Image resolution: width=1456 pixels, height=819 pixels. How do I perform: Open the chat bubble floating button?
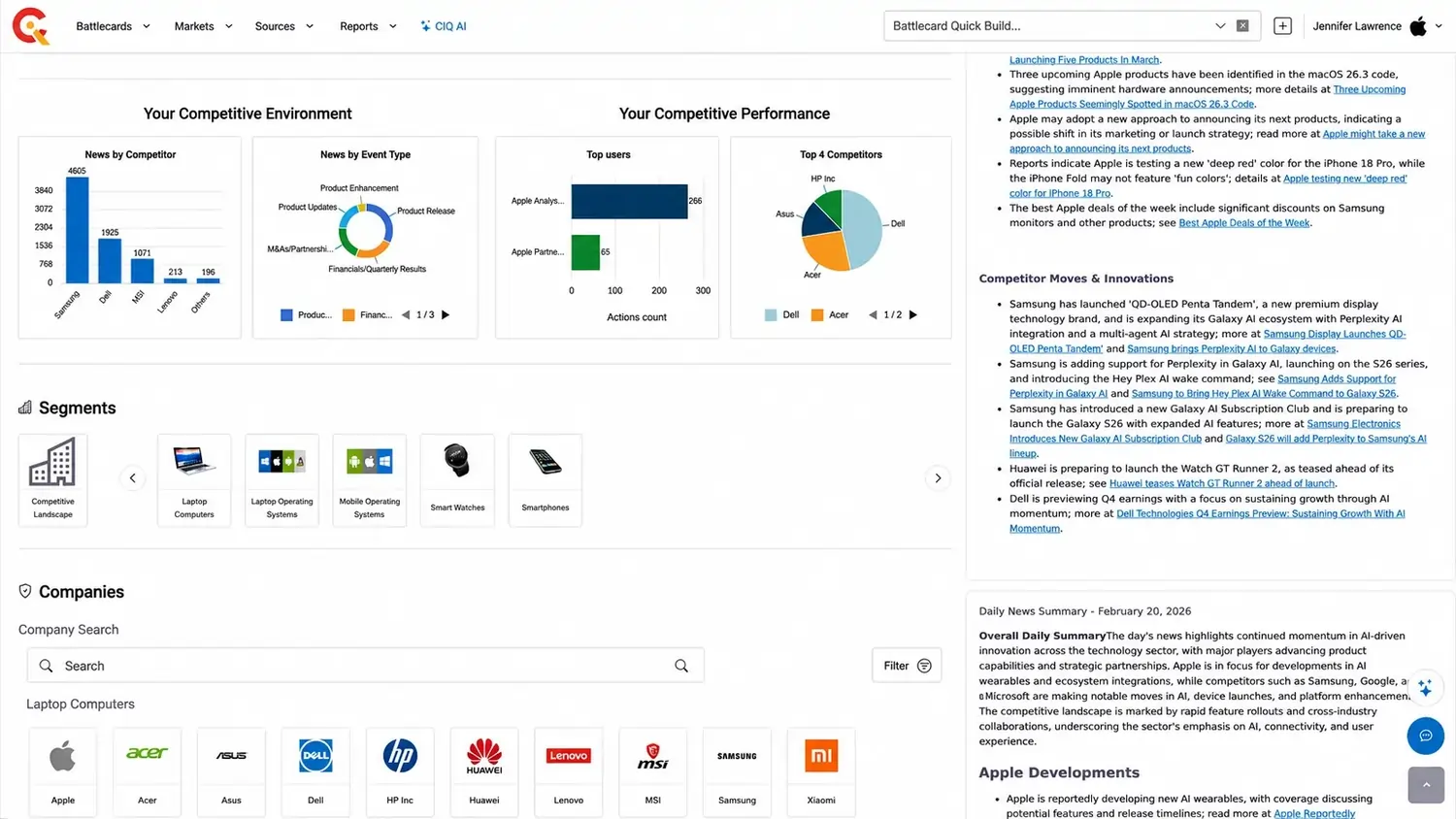[1426, 736]
